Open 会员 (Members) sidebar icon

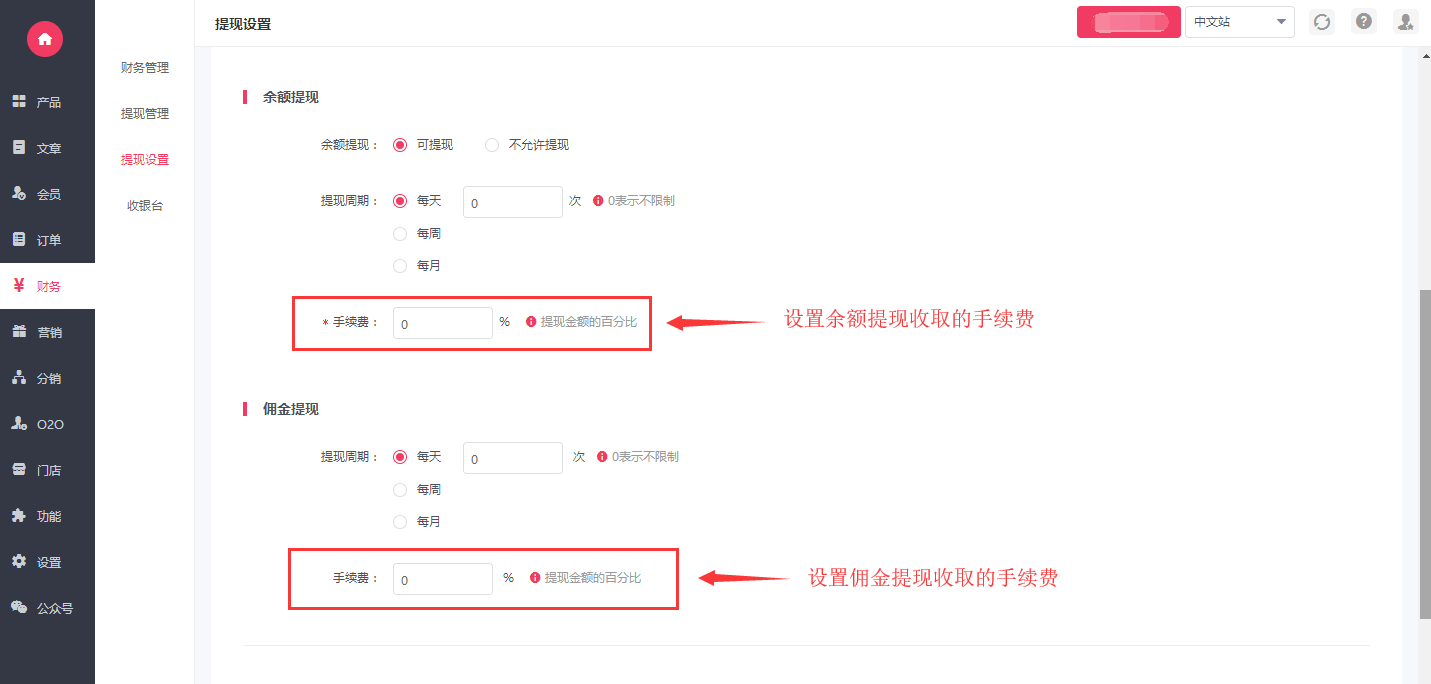click(x=19, y=194)
